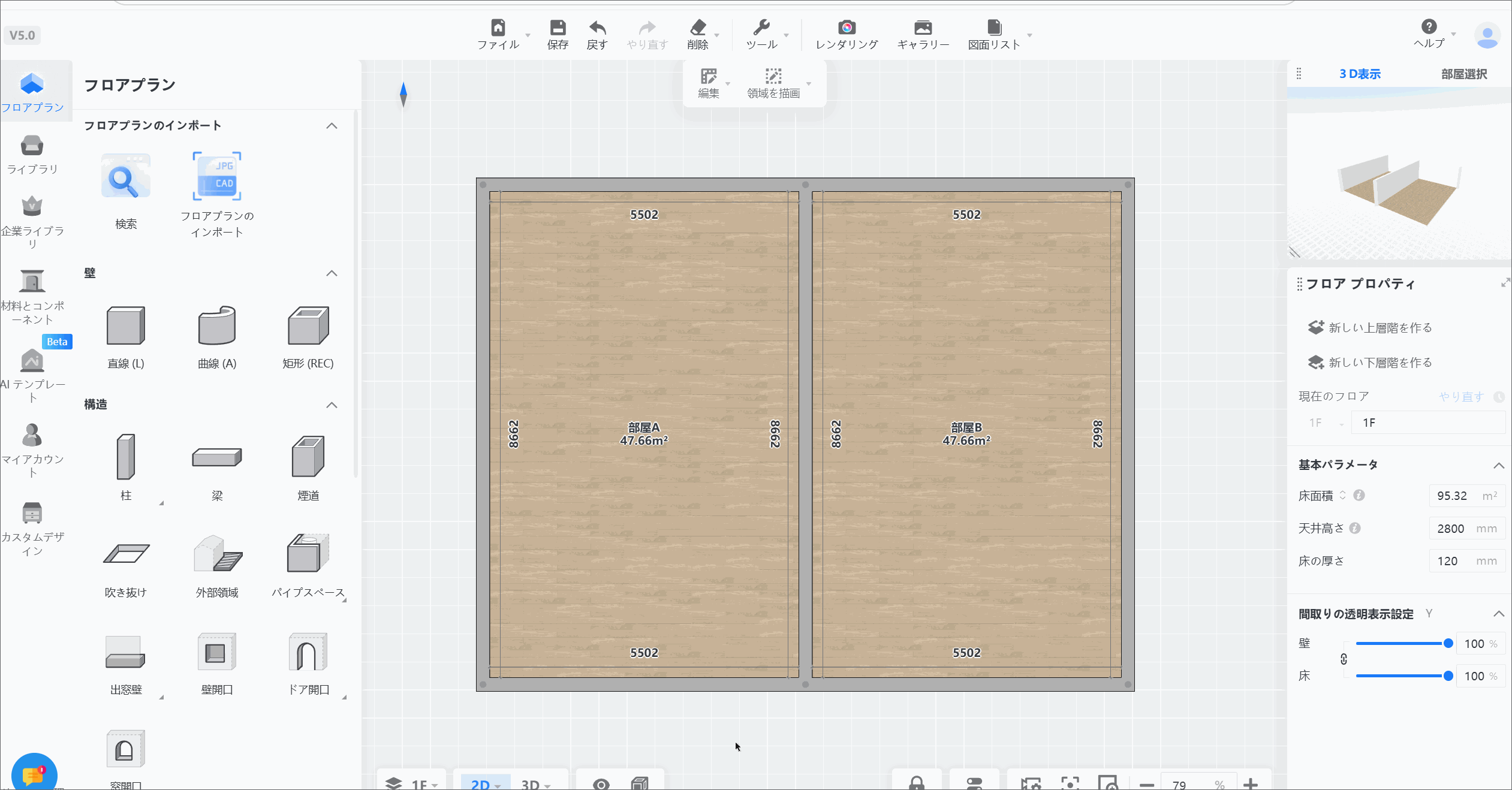Expand the ファイル menu dropdown arrow
The width and height of the screenshot is (1512, 790).
[x=528, y=35]
